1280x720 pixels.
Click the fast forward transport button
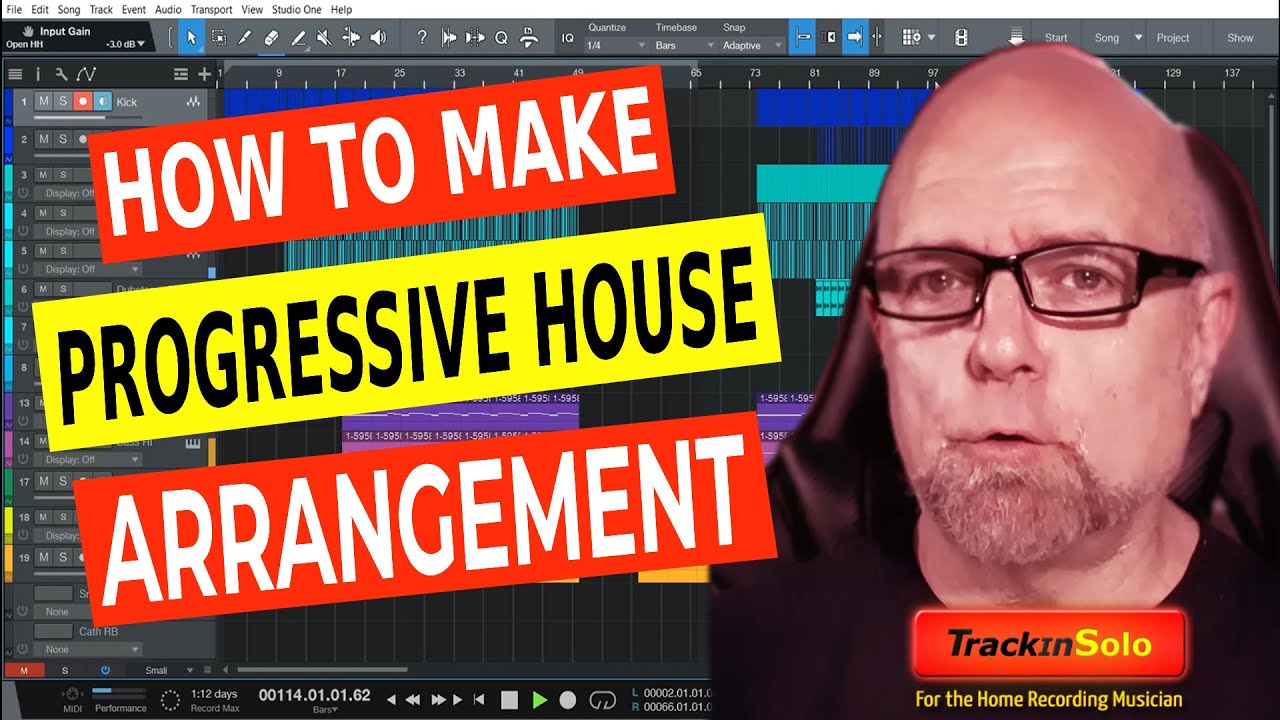click(x=437, y=700)
